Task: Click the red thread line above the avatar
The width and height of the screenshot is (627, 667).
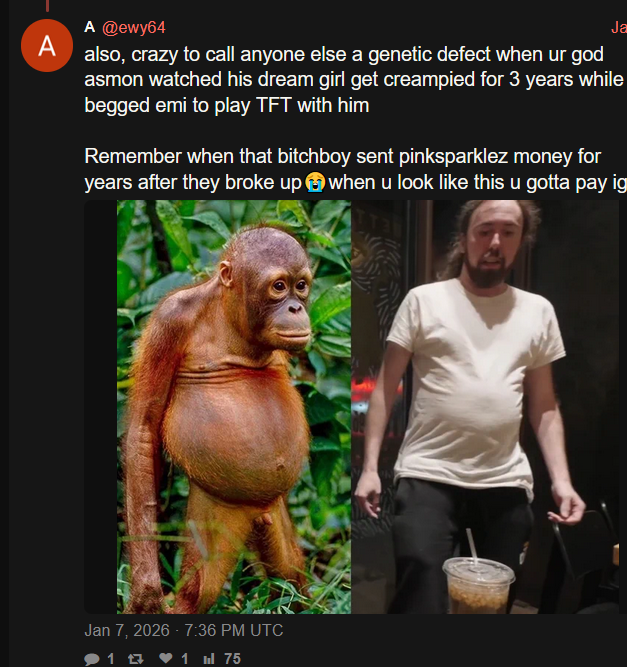Action: [x=47, y=6]
